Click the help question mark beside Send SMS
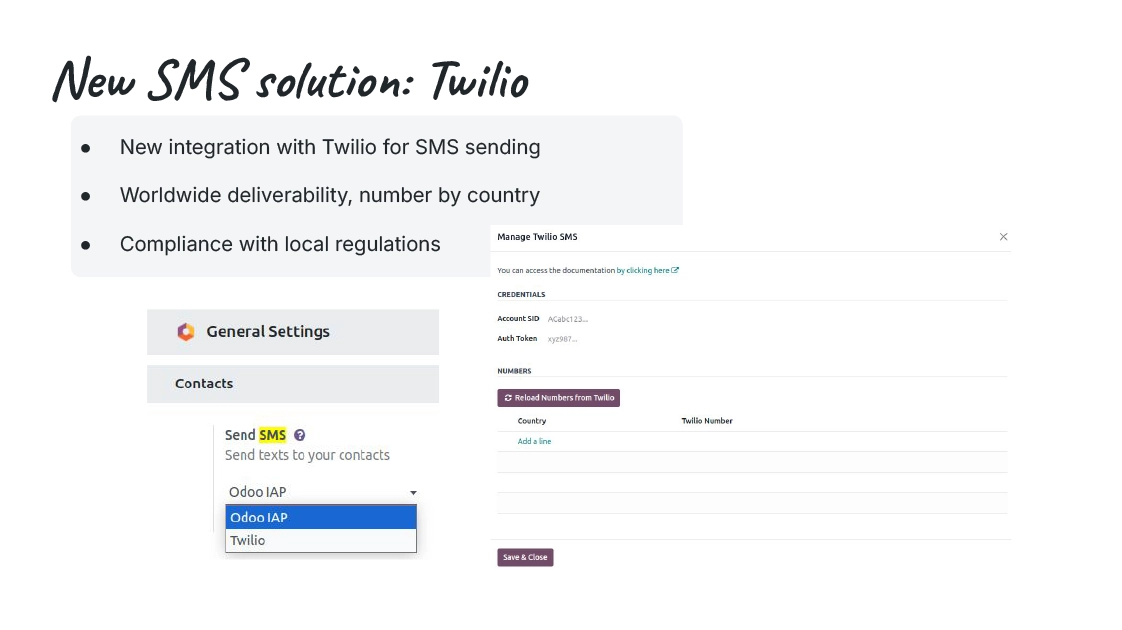The width and height of the screenshot is (1122, 630). [300, 435]
